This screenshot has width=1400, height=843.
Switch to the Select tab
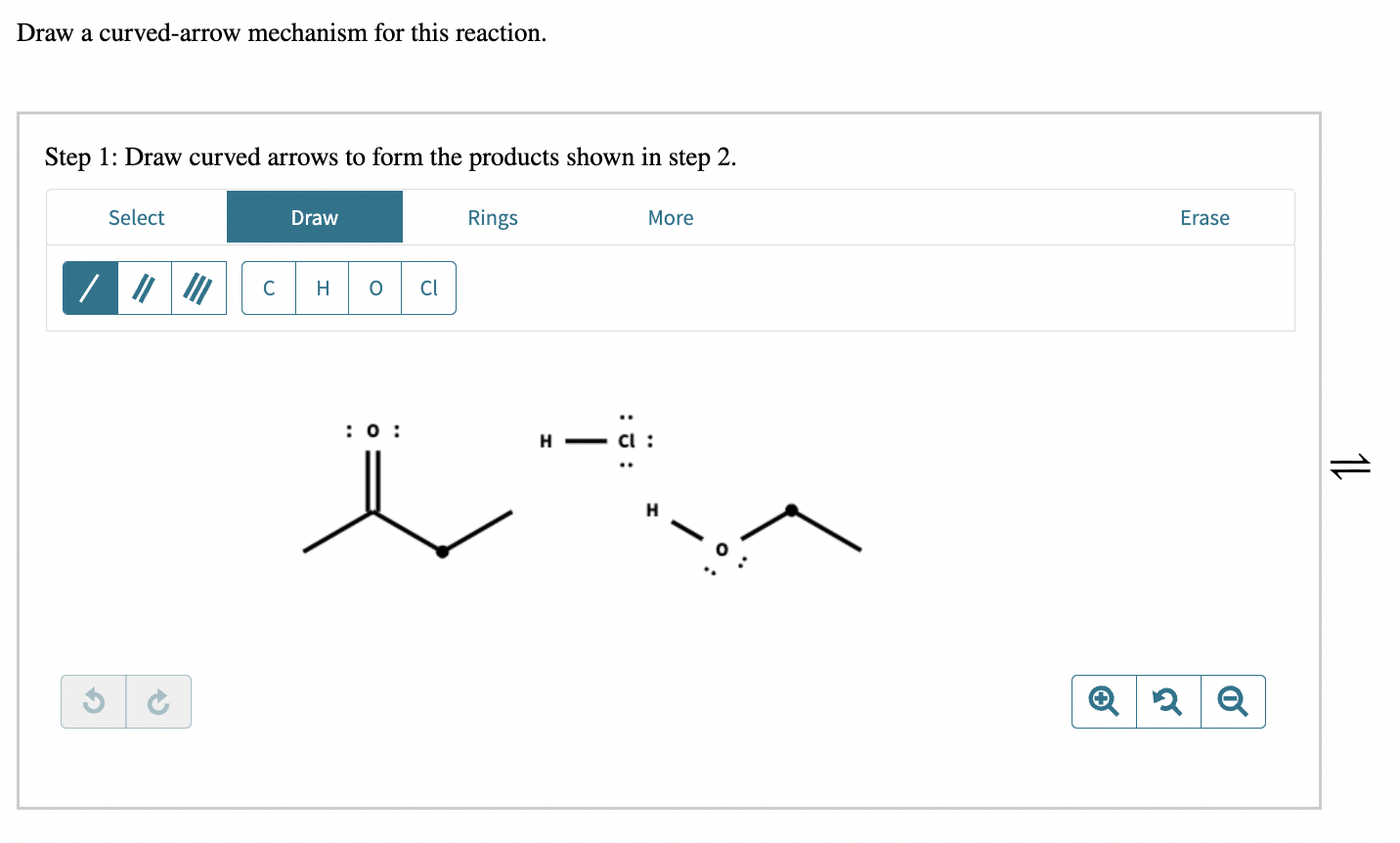136,217
